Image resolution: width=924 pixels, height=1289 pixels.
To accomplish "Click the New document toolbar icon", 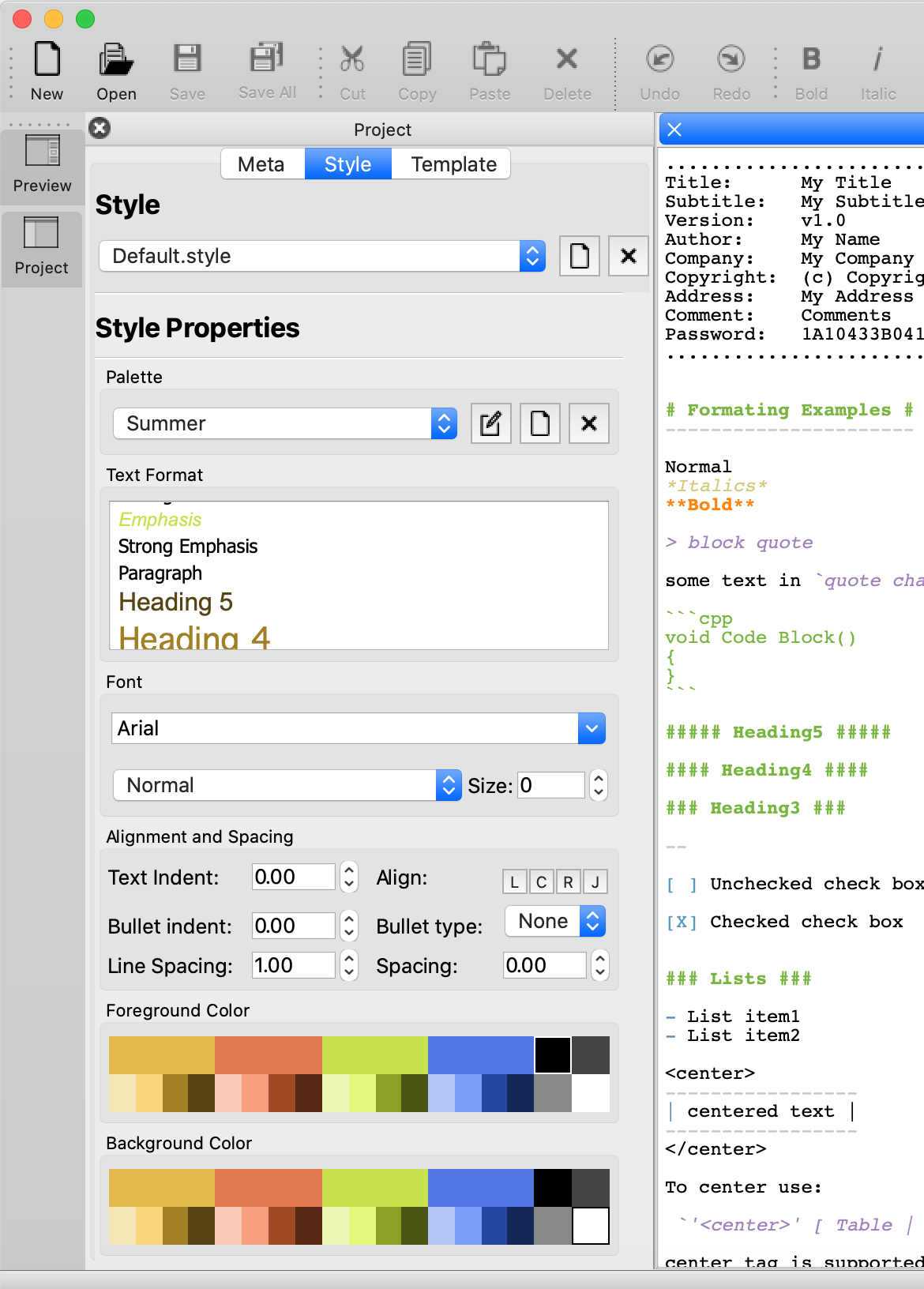I will tap(47, 71).
